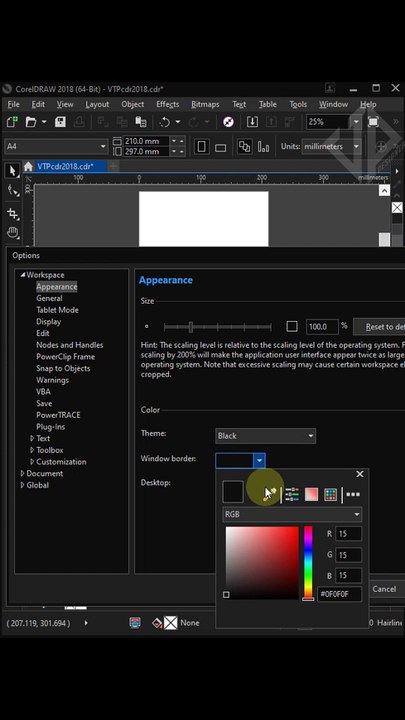Click the Import icon
Image resolution: width=405 pixels, height=720 pixels.
[x=252, y=122]
